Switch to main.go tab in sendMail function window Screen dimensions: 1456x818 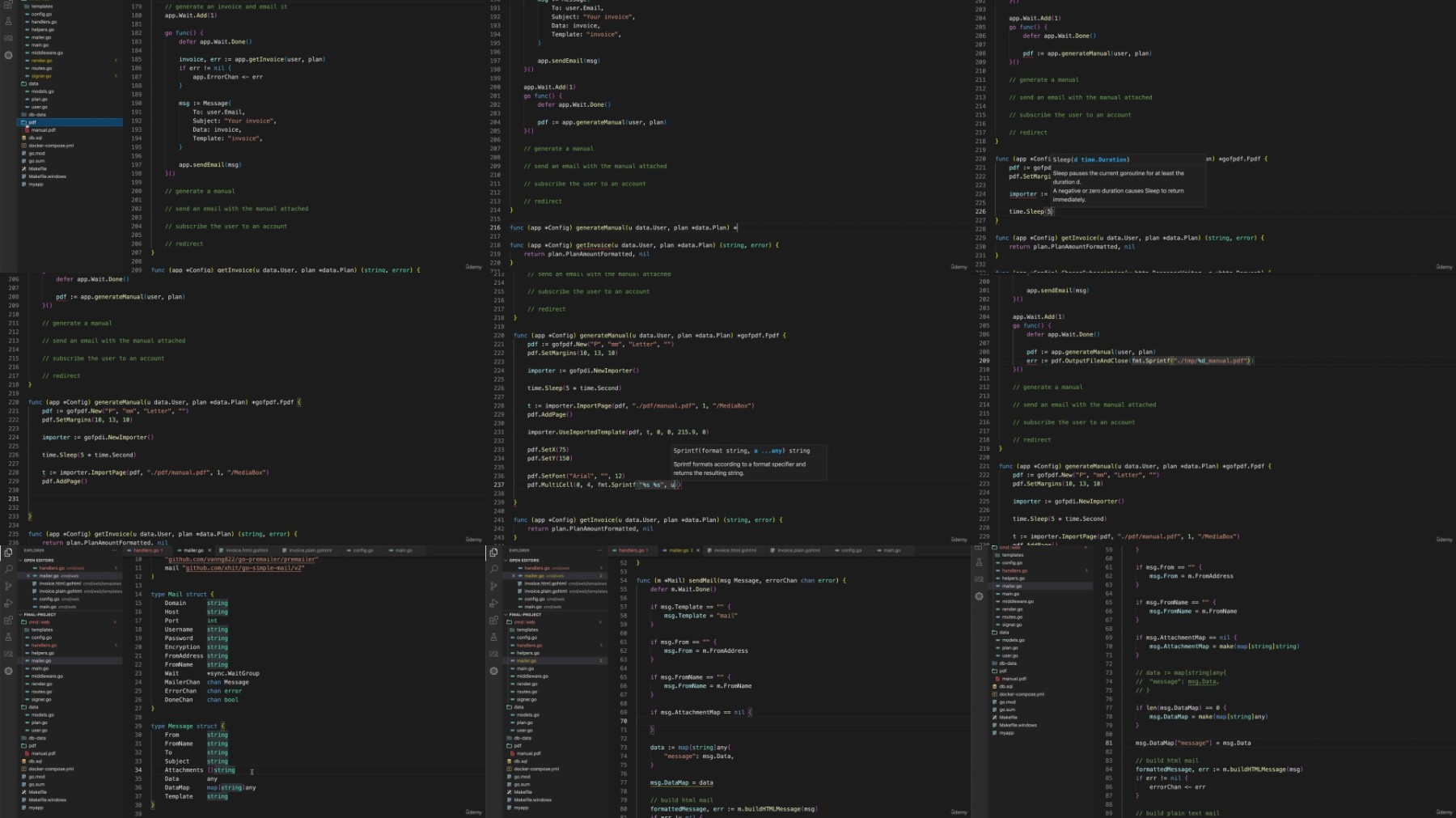[x=891, y=550]
